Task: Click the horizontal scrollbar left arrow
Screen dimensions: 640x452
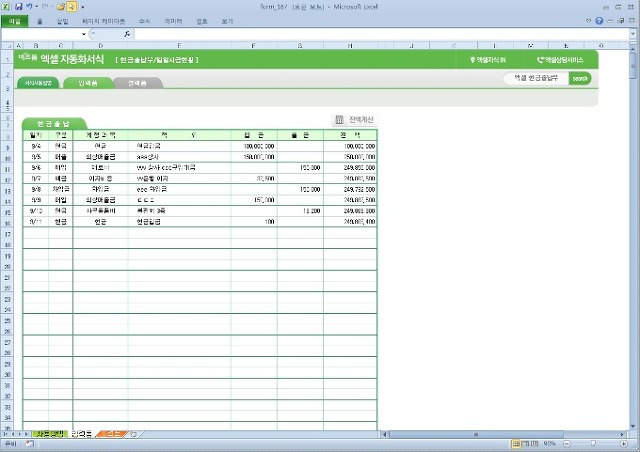Action: (384, 434)
